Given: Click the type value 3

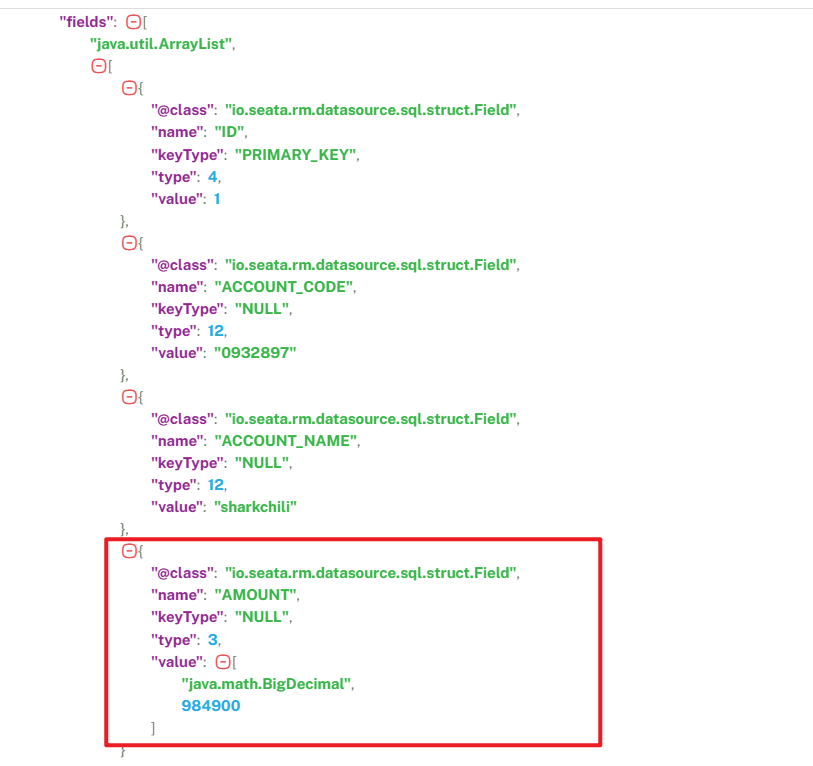Looking at the screenshot, I should tap(212, 639).
